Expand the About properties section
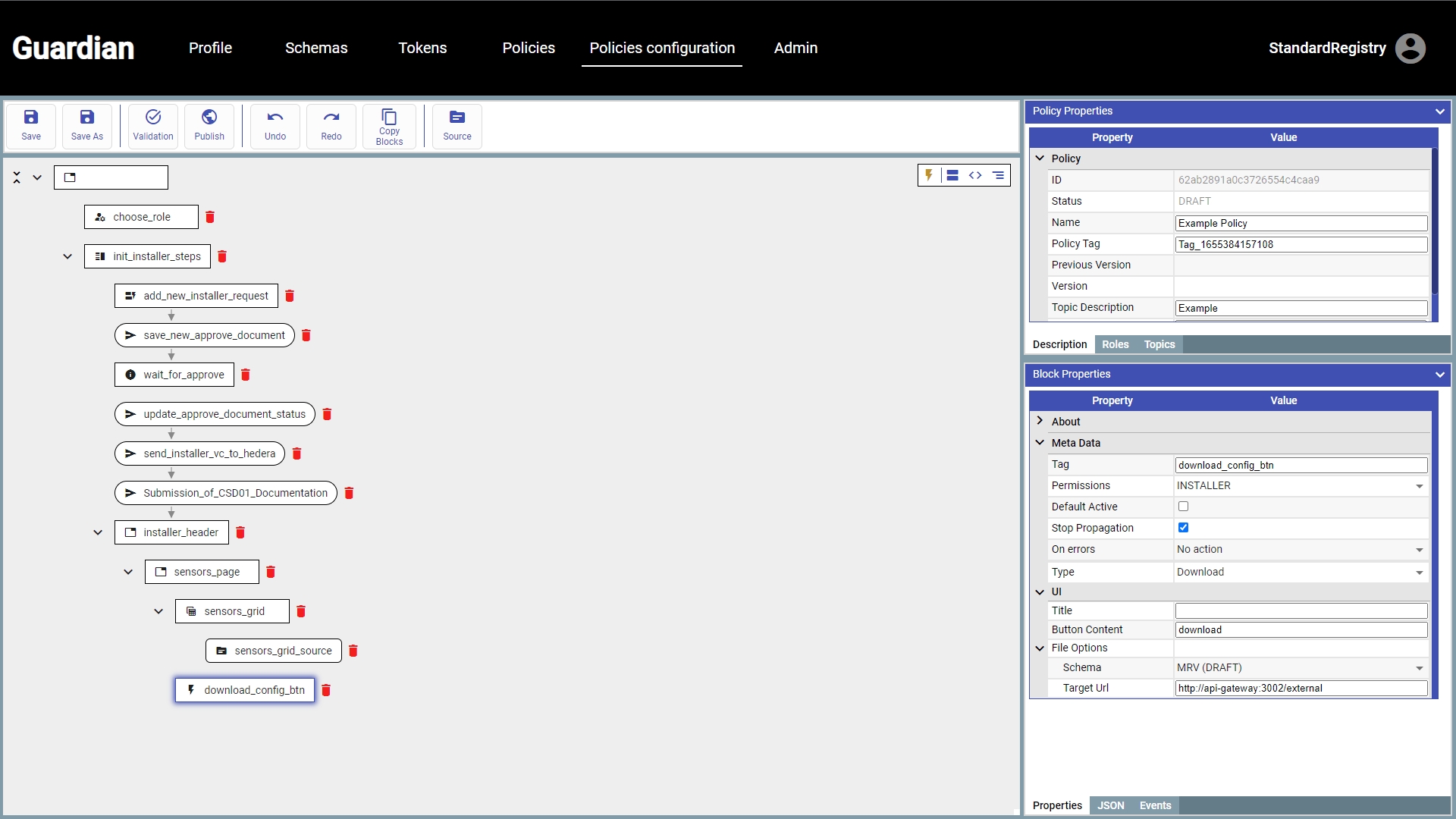 point(1040,421)
